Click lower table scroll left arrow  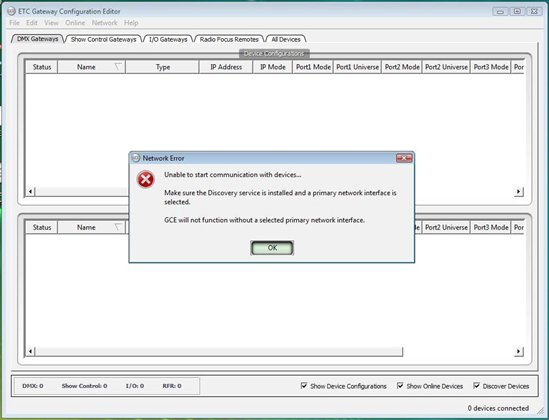(x=30, y=351)
